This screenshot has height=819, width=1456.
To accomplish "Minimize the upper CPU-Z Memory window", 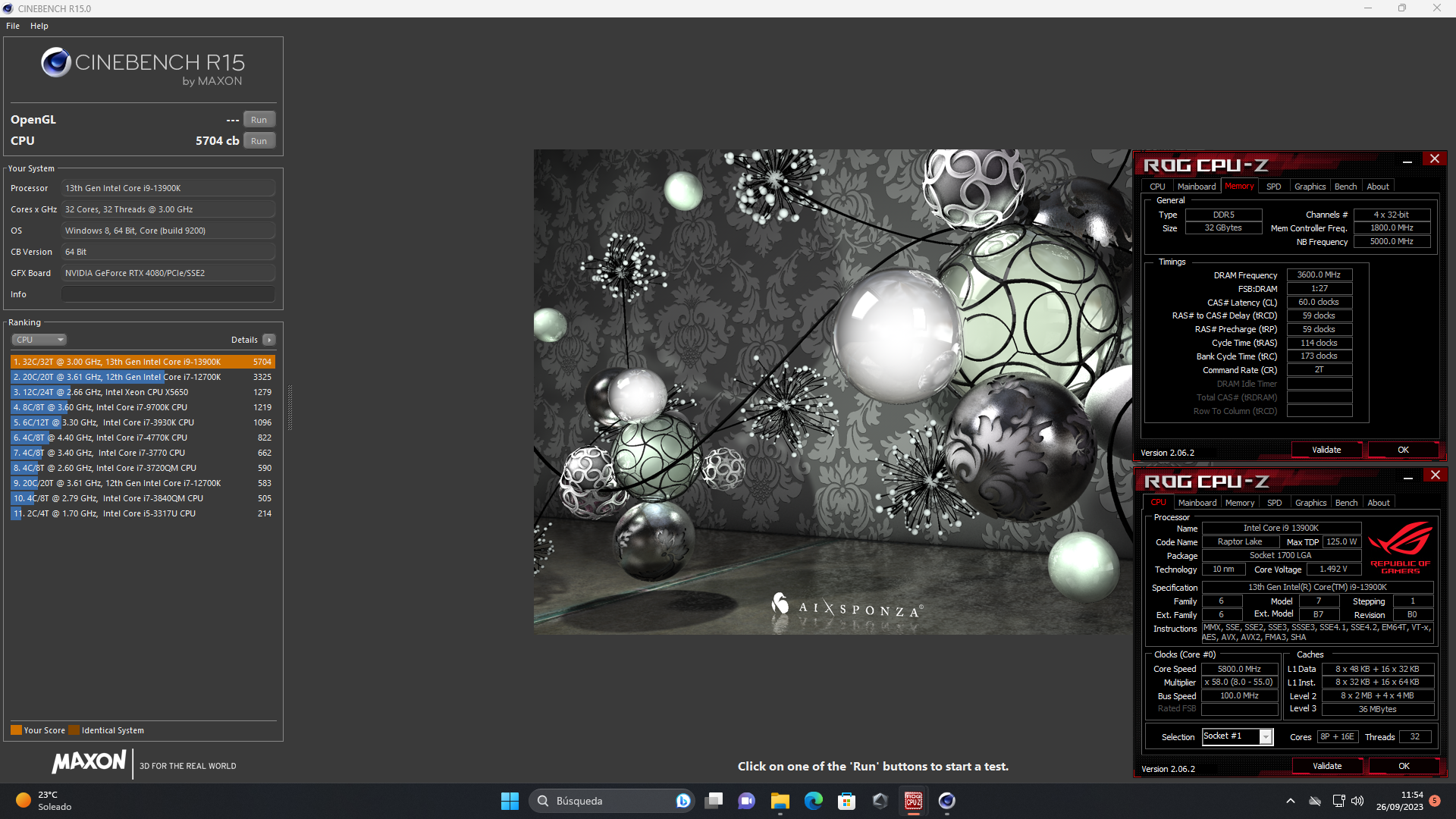I will (x=1407, y=160).
